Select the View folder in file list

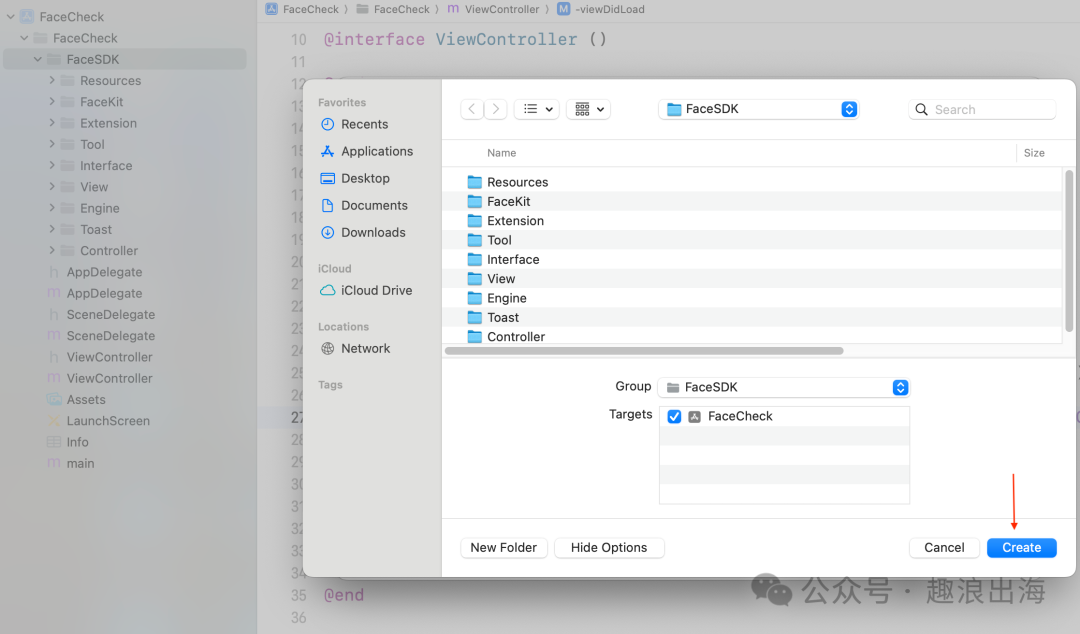pos(751,278)
